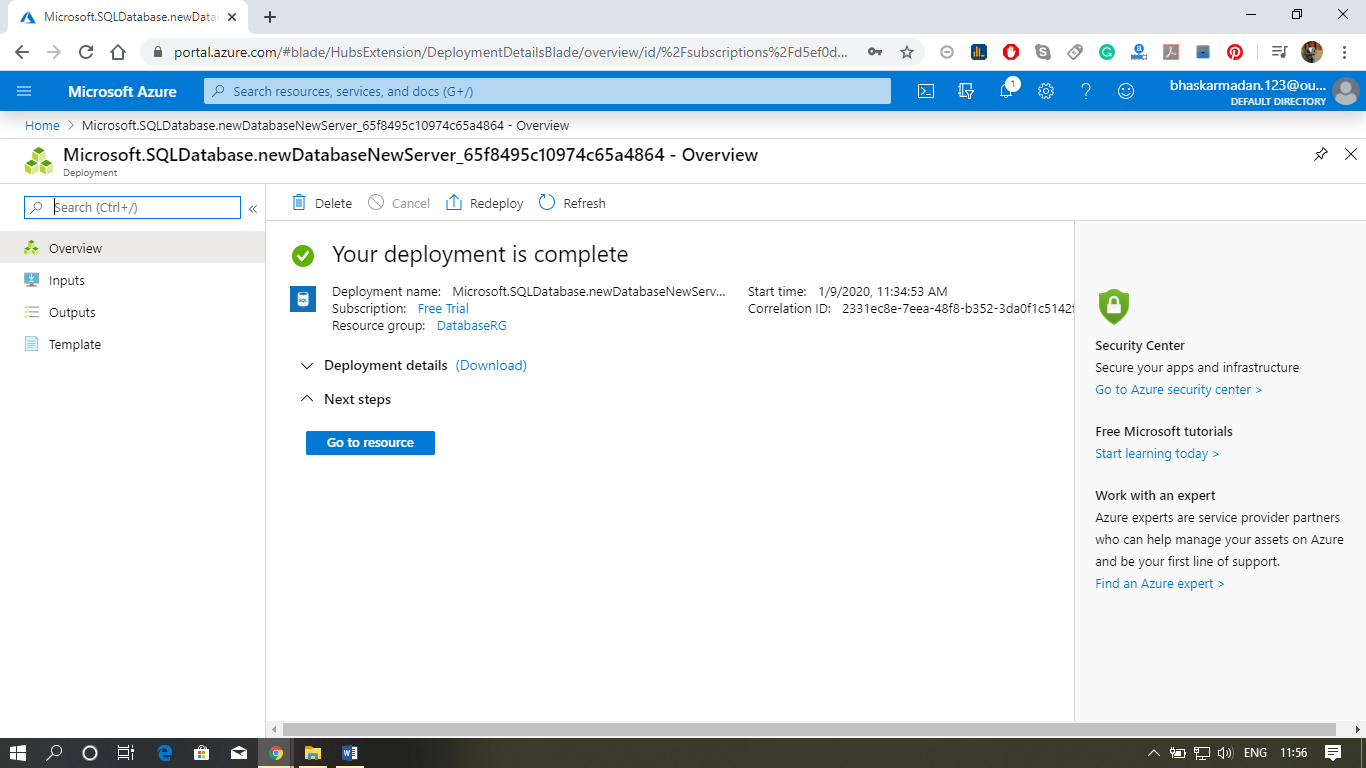This screenshot has height=768, width=1366.
Task: Go to Chrome home page icon
Action: (118, 52)
